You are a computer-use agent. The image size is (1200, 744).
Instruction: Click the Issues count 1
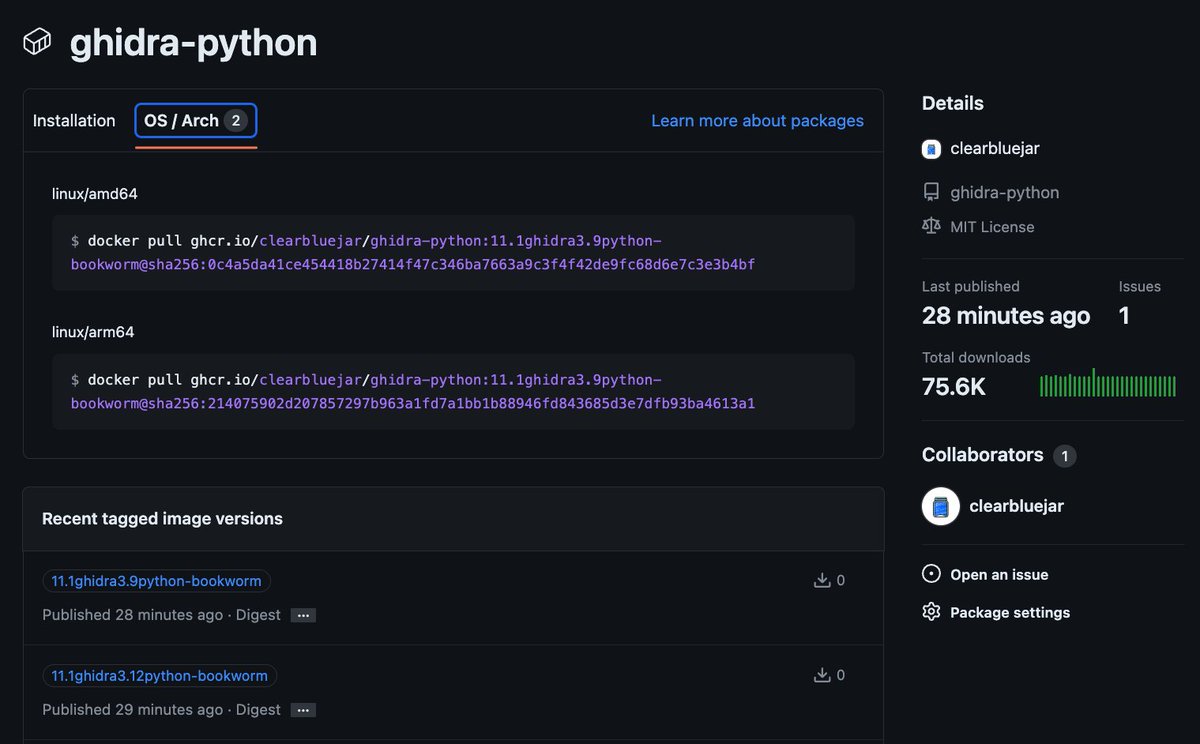1124,316
